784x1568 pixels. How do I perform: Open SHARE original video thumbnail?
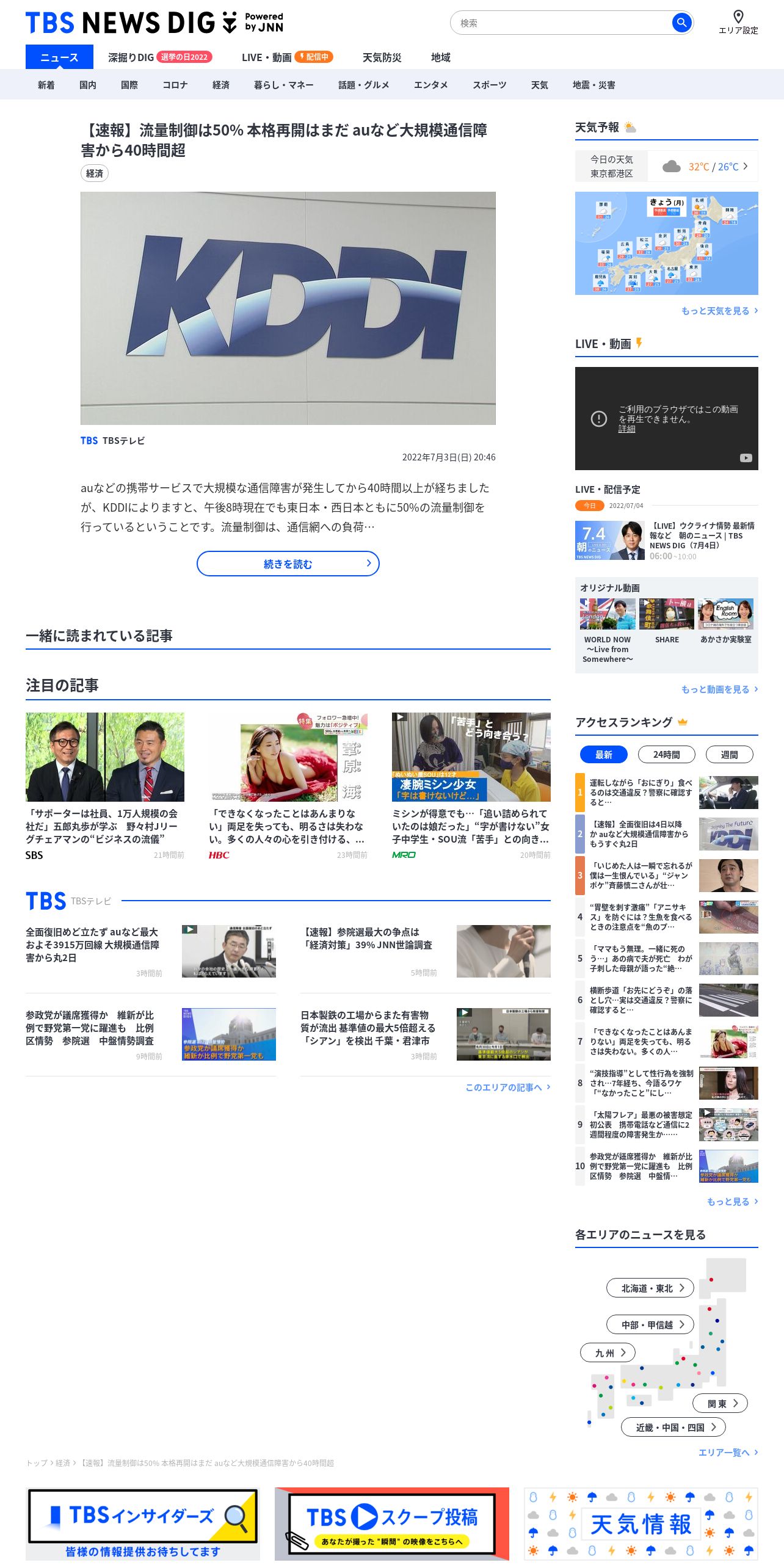point(667,614)
